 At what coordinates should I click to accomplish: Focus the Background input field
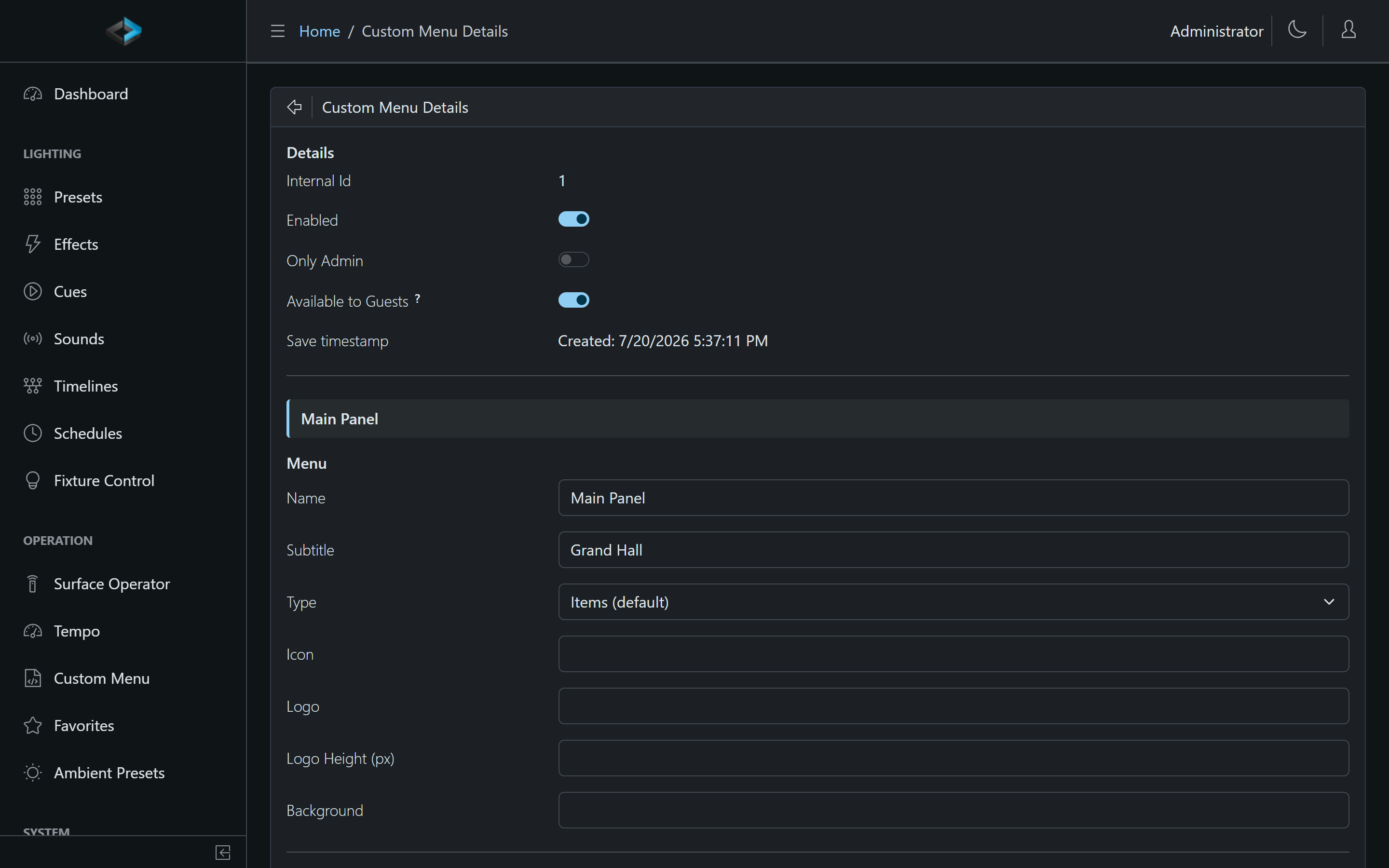[x=953, y=810]
